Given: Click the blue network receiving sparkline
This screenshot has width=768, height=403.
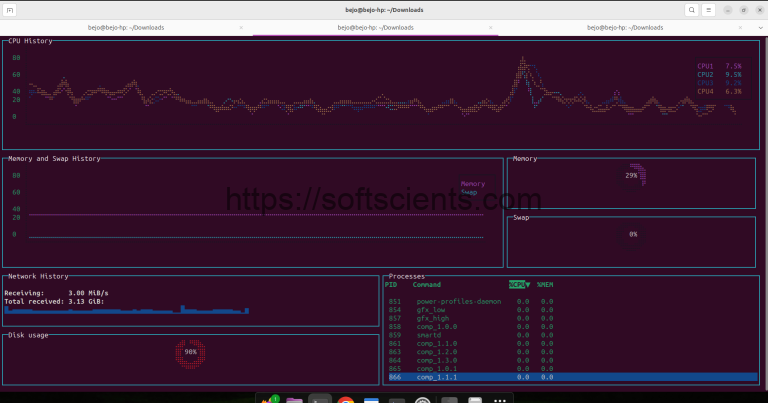Looking at the screenshot, I should point(126,309).
